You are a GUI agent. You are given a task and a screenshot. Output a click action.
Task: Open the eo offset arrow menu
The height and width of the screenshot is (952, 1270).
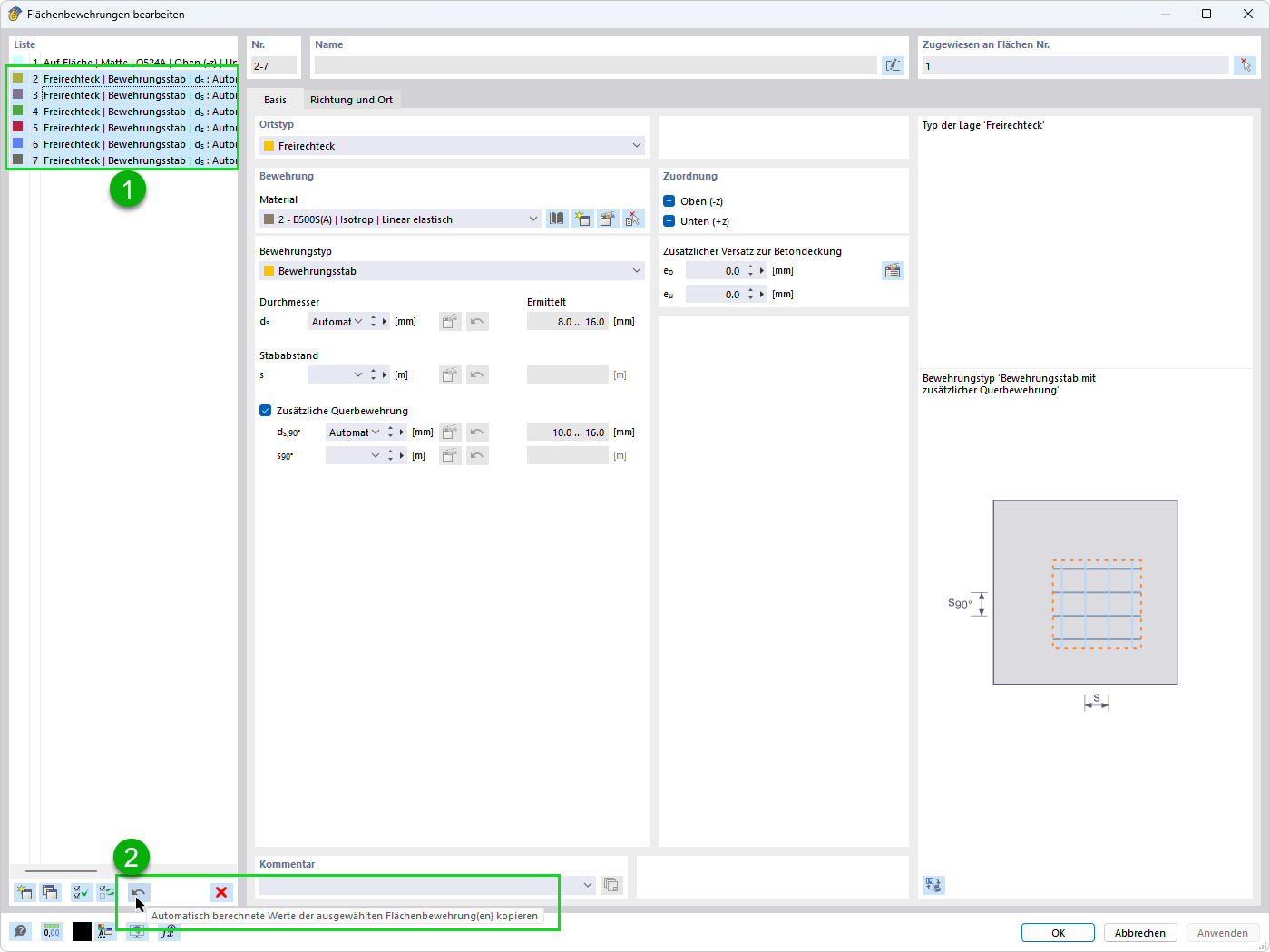(x=762, y=270)
